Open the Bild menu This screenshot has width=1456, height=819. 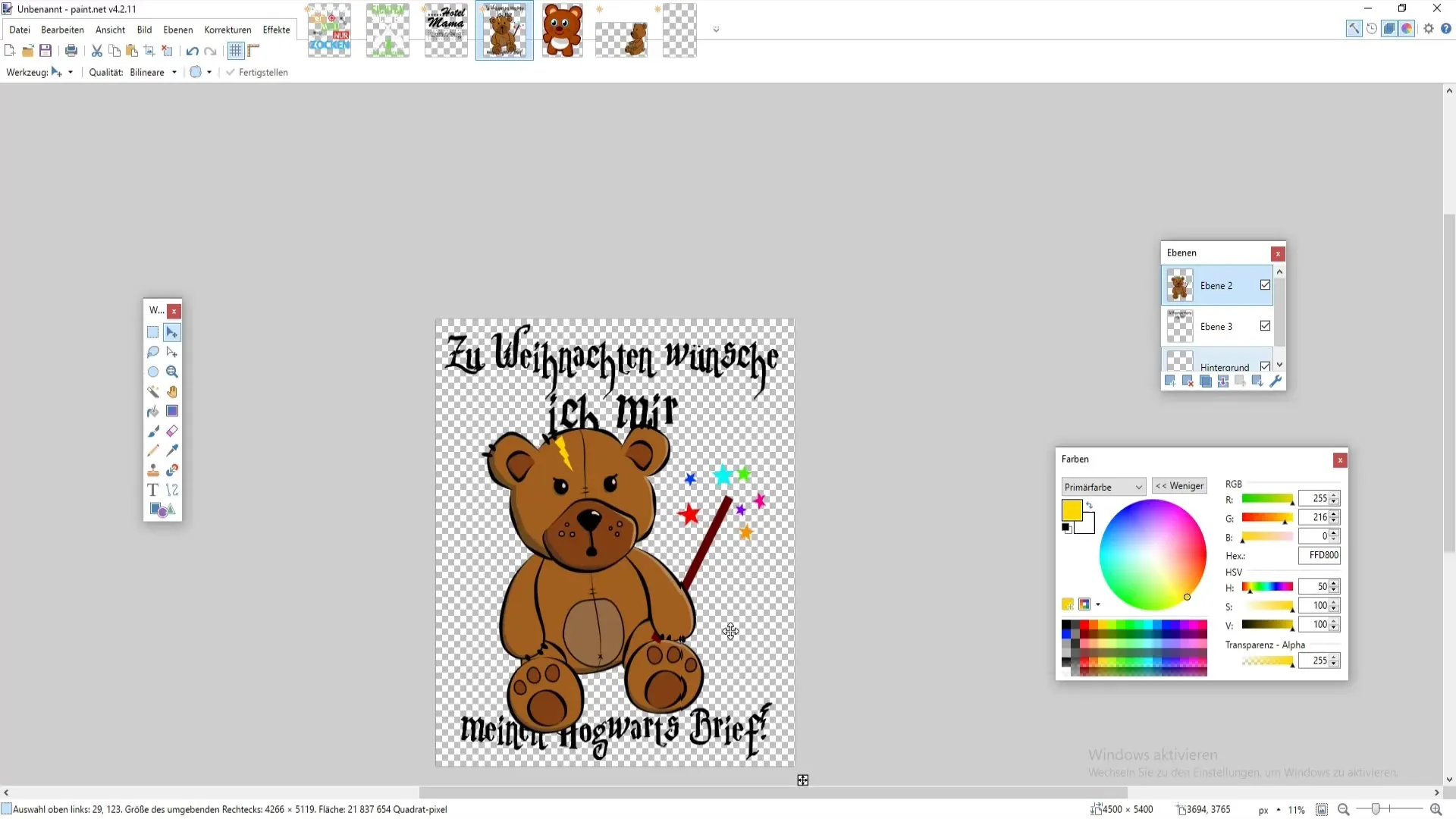tap(144, 30)
